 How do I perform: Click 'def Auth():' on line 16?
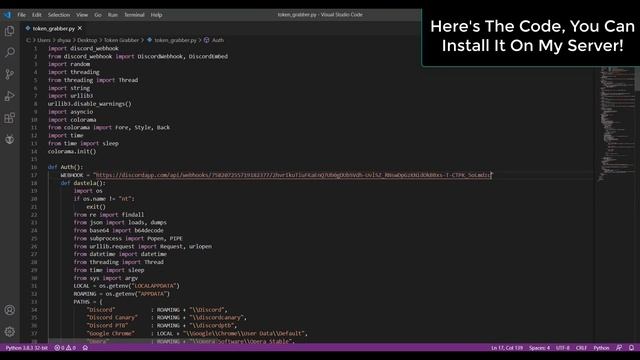(x=65, y=167)
